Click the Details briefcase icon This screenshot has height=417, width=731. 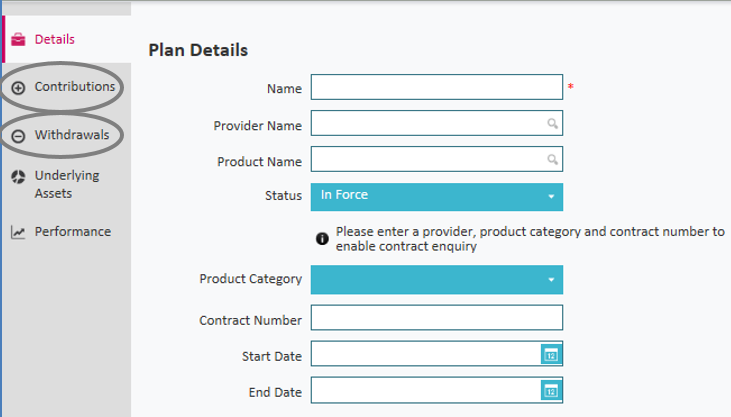click(18, 40)
